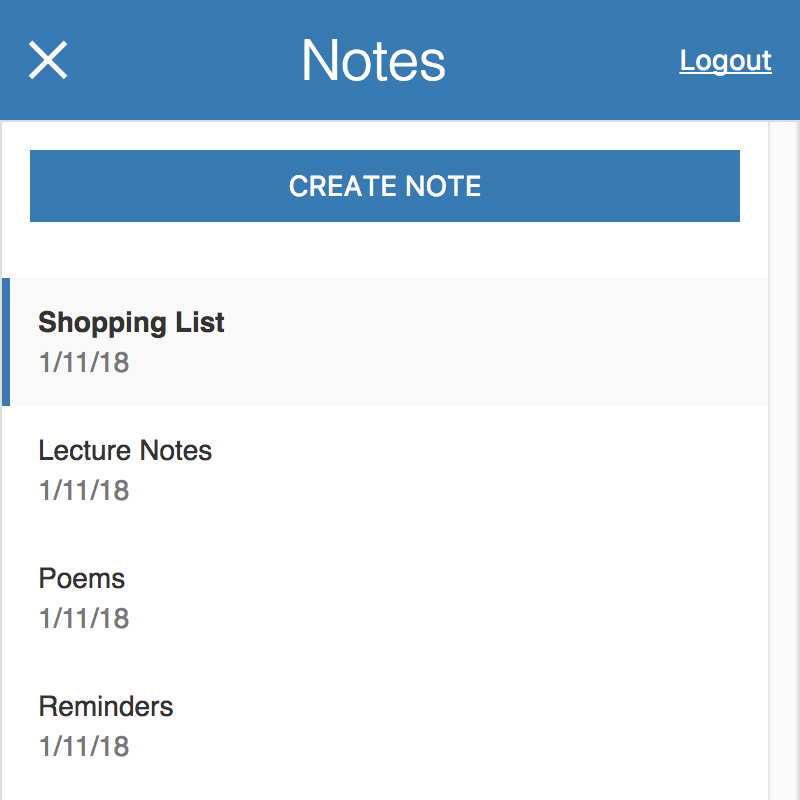
Task: Click the date under Lecture Notes
Action: (x=84, y=491)
